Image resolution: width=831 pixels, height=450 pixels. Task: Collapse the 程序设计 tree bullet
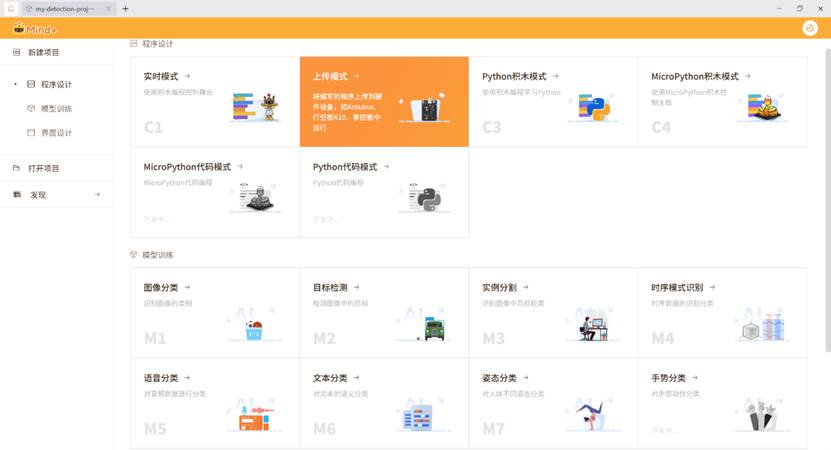(x=15, y=85)
